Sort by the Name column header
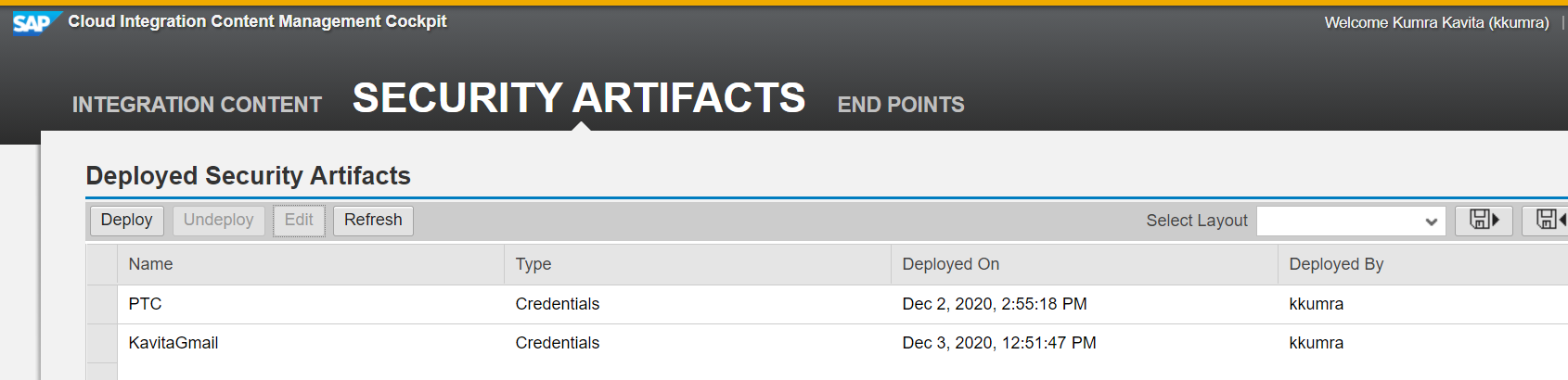The width and height of the screenshot is (1568, 380). click(x=151, y=264)
